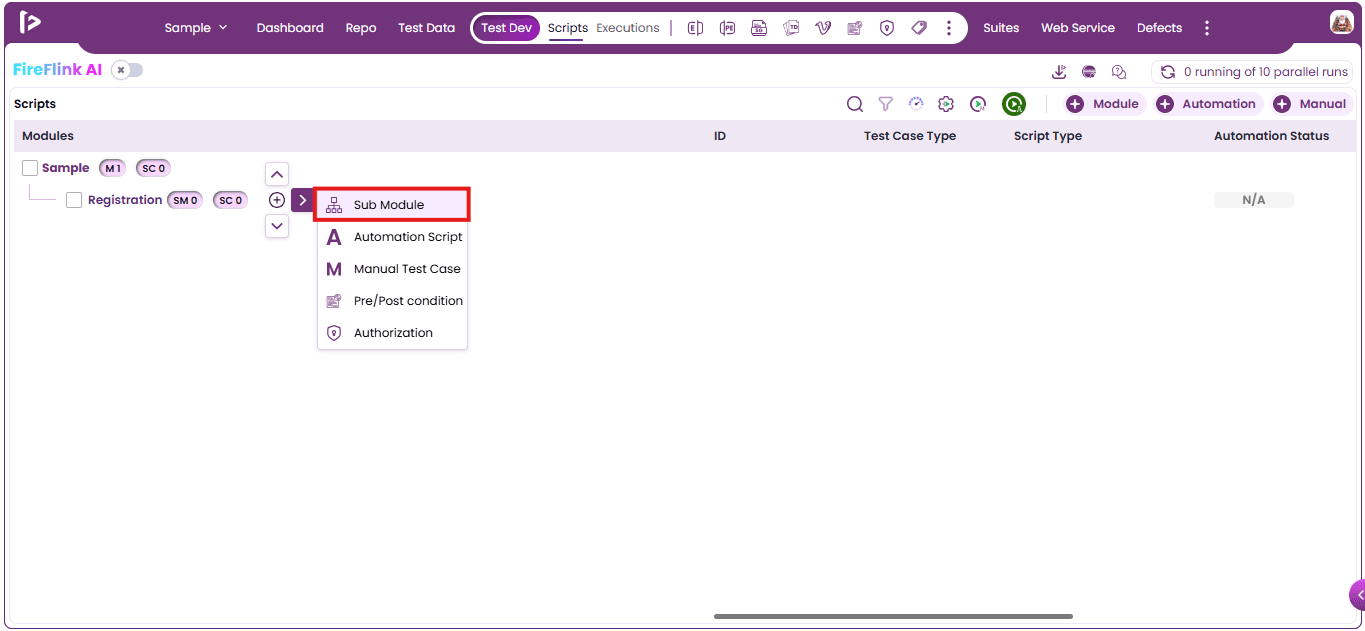Viewport: 1365px width, 631px height.
Task: Expand the side panel tab at the right edge
Action: point(1357,595)
